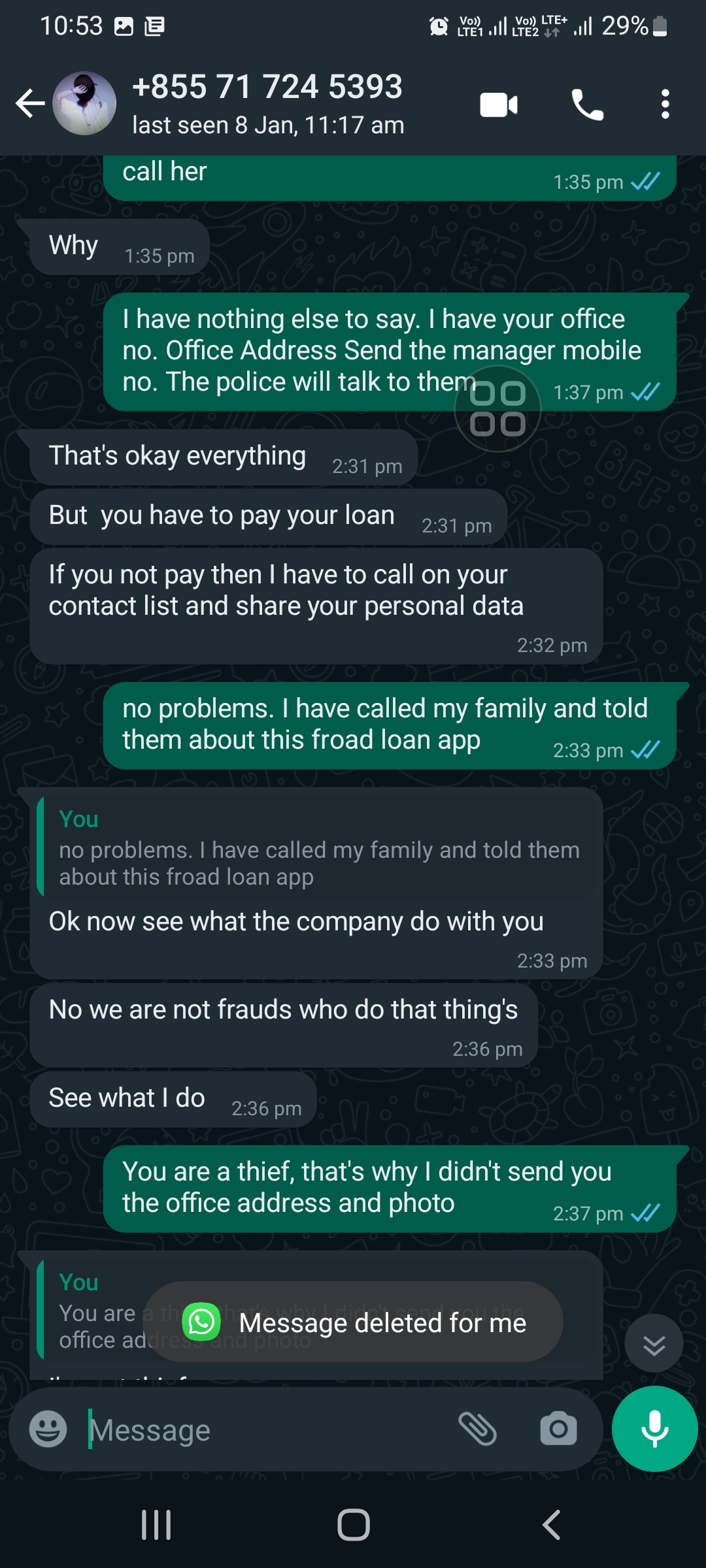Viewport: 706px width, 1568px height.
Task: Tap the voice call phone icon
Action: tap(587, 105)
